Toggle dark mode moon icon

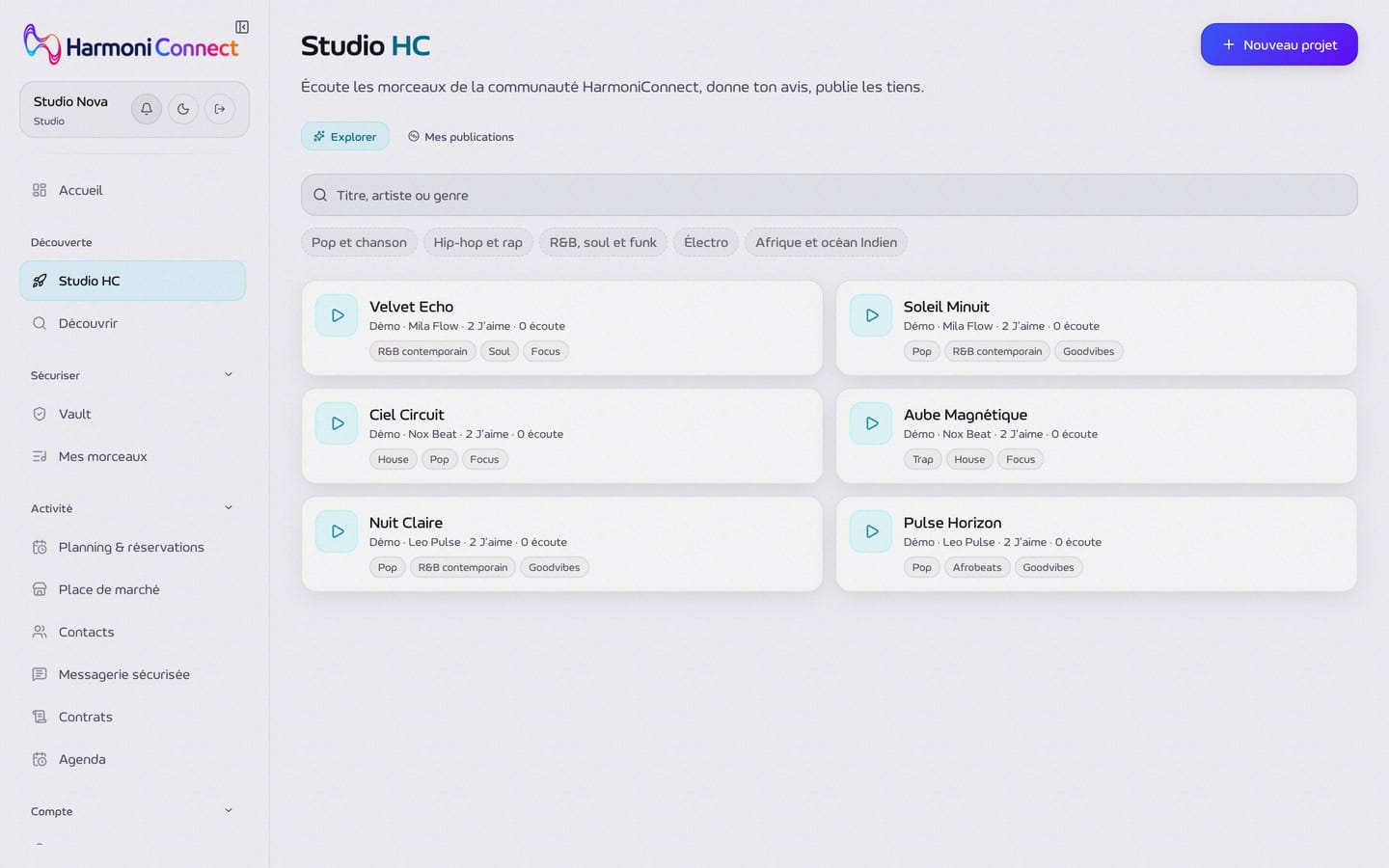pos(183,109)
